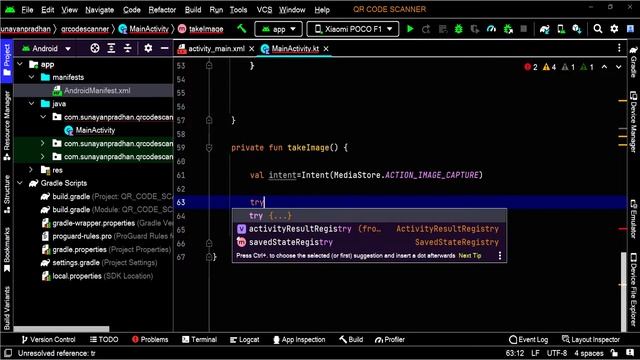Click the warnings count indicator showing 4
The width and height of the screenshot is (640, 360).
click(549, 67)
